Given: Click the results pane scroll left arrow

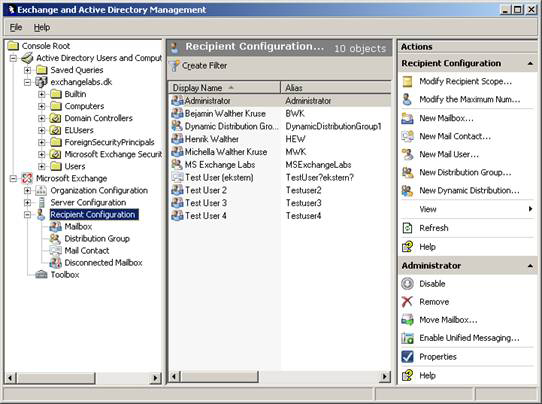Looking at the screenshot, I should [175, 376].
